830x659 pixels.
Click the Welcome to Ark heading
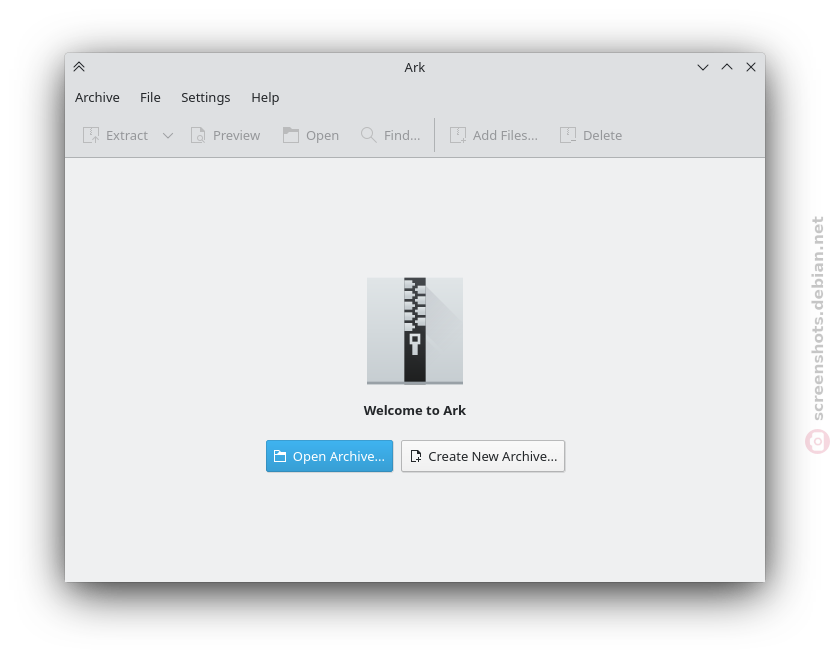[x=414, y=410]
